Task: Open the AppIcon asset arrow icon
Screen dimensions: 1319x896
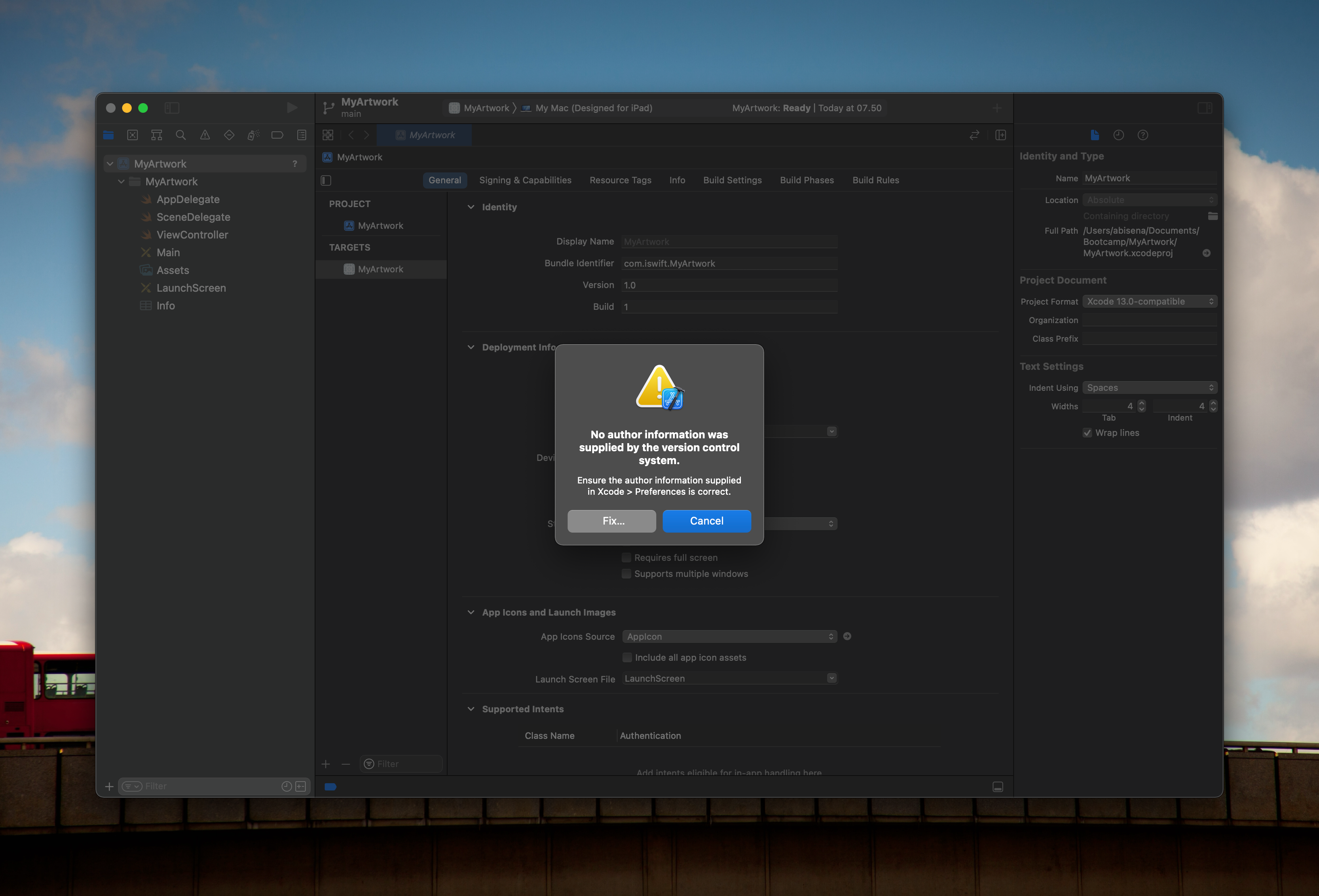Action: point(847,637)
